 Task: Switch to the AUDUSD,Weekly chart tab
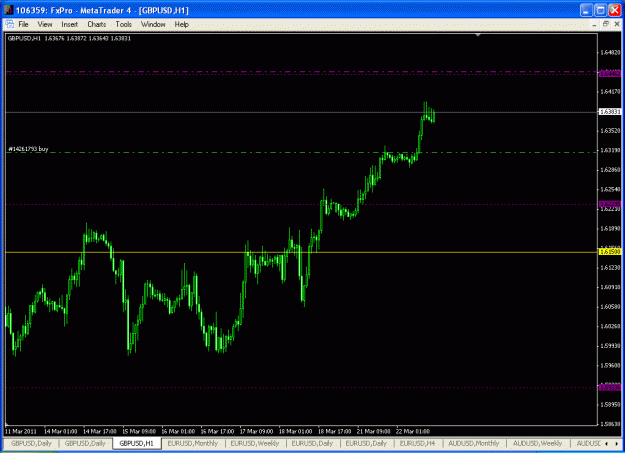pos(537,443)
